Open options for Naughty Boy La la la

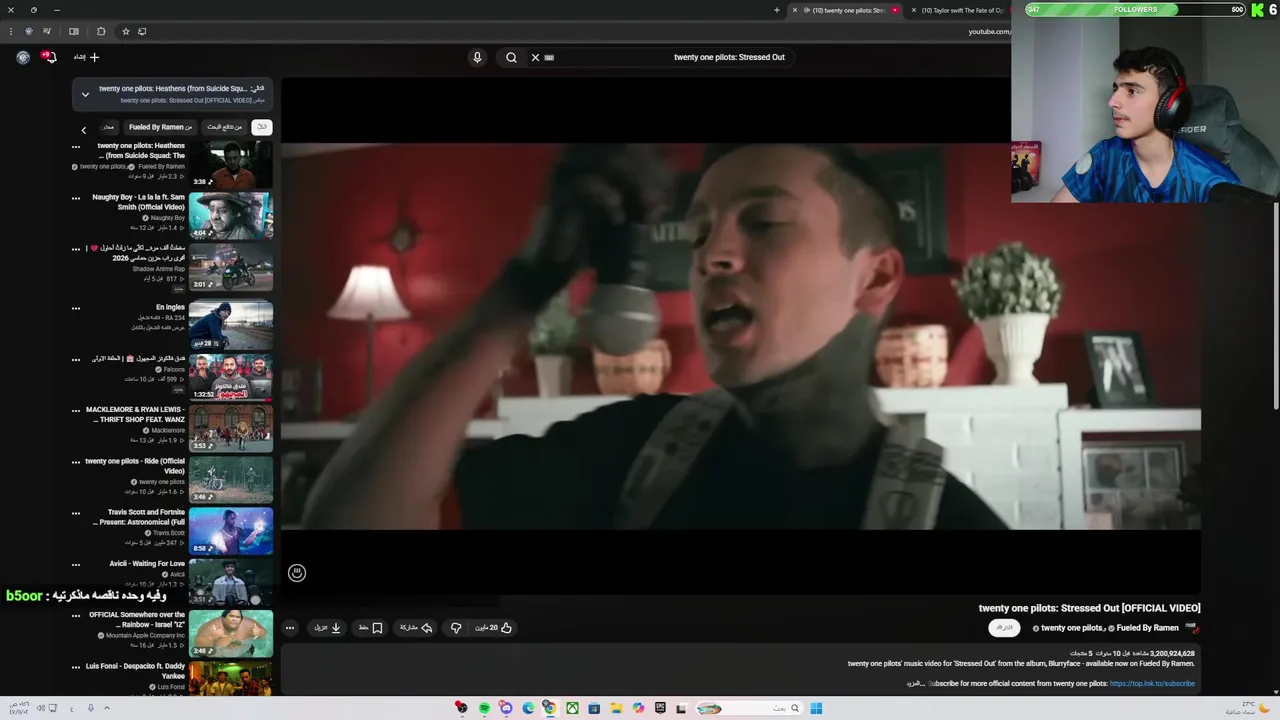point(76,198)
